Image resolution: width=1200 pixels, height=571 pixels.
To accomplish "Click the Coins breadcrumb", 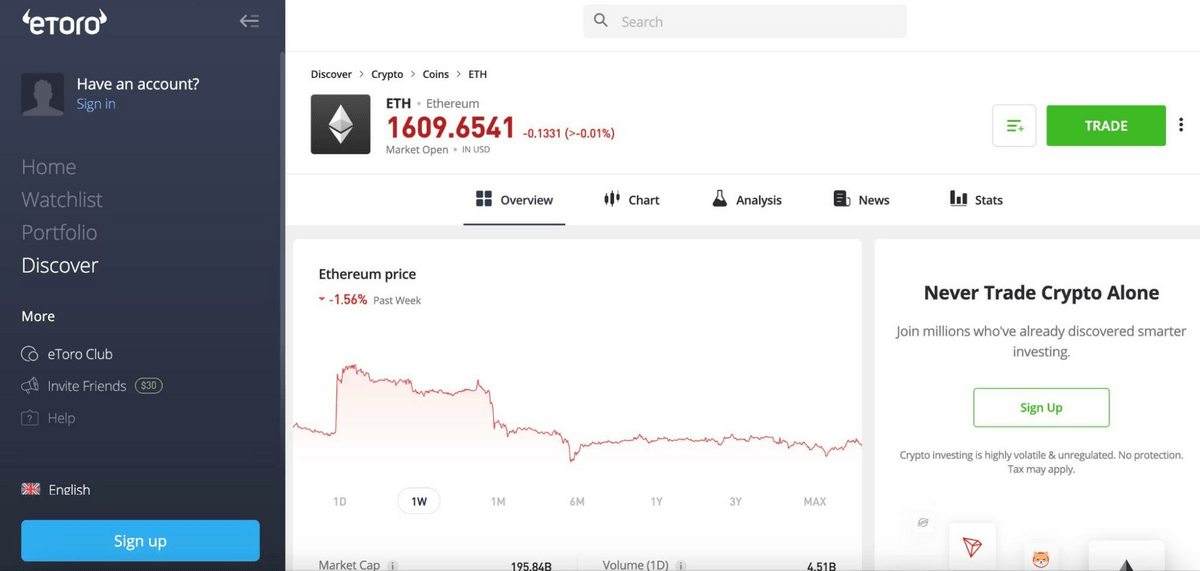I will tap(436, 74).
